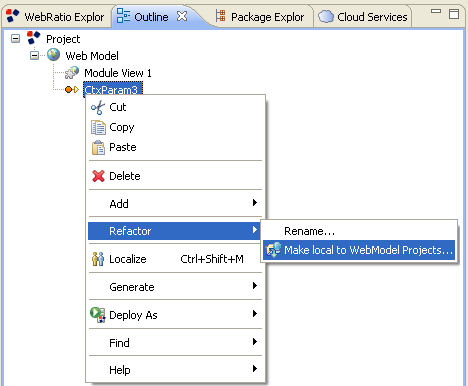Open the Help menu entry
Image resolution: width=468 pixels, height=386 pixels.
(175, 370)
